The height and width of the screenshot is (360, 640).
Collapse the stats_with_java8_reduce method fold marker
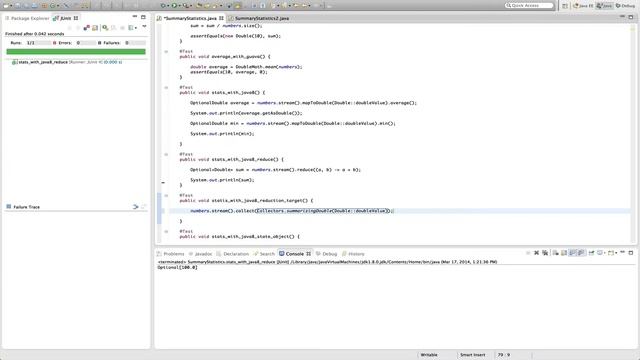coord(166,155)
